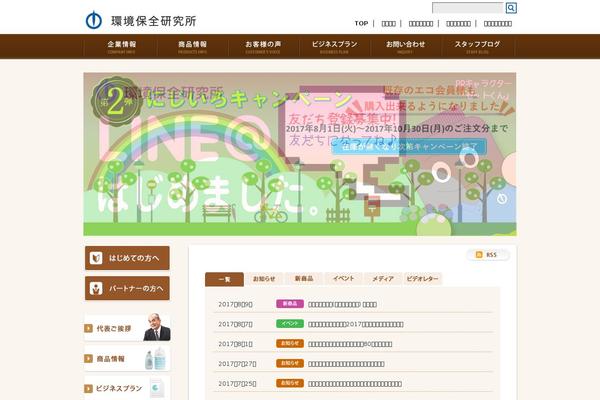Click the RSS feed button
600x400 pixels.
coord(488,255)
